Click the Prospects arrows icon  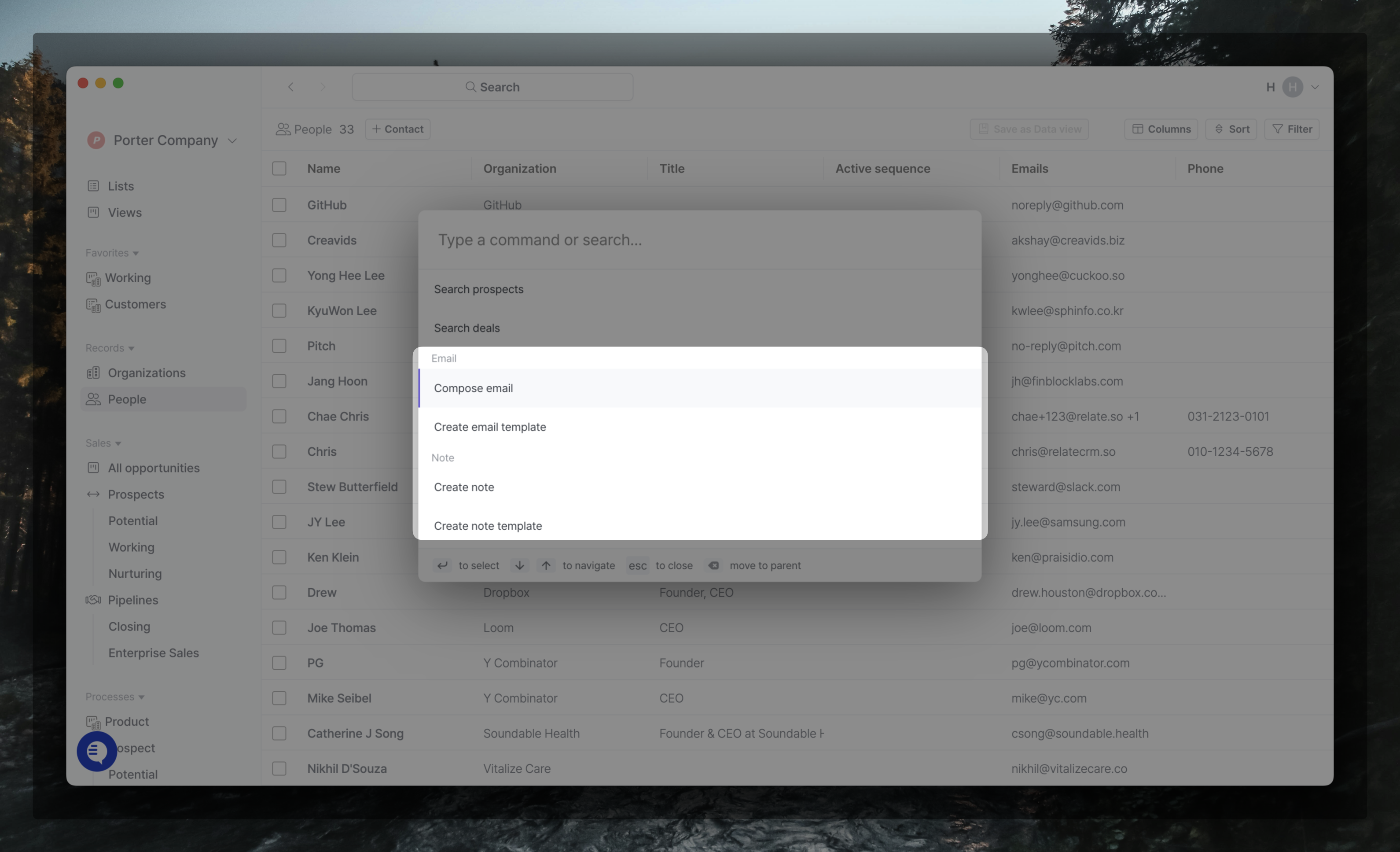[93, 494]
